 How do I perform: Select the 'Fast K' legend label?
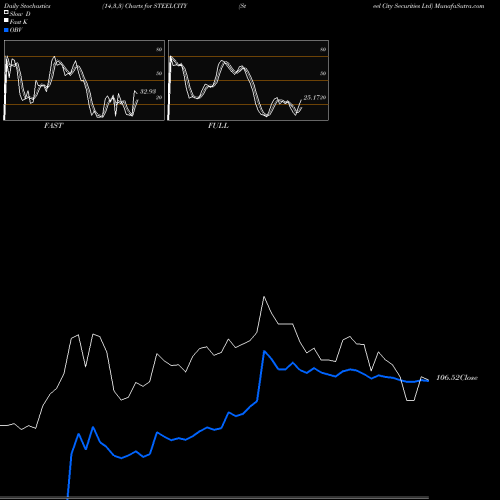[19, 22]
